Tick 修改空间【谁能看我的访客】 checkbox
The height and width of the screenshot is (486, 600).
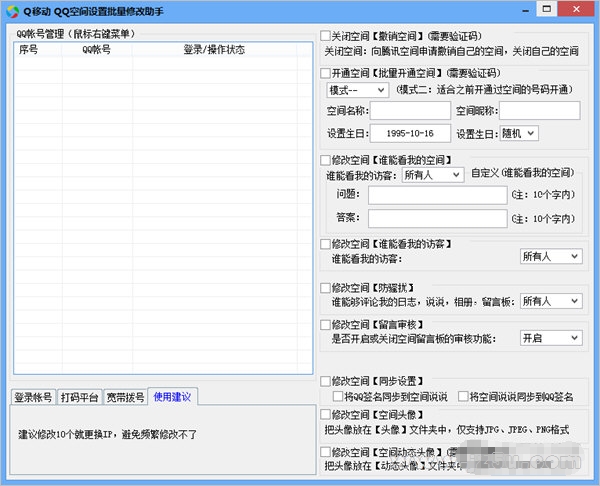325,244
